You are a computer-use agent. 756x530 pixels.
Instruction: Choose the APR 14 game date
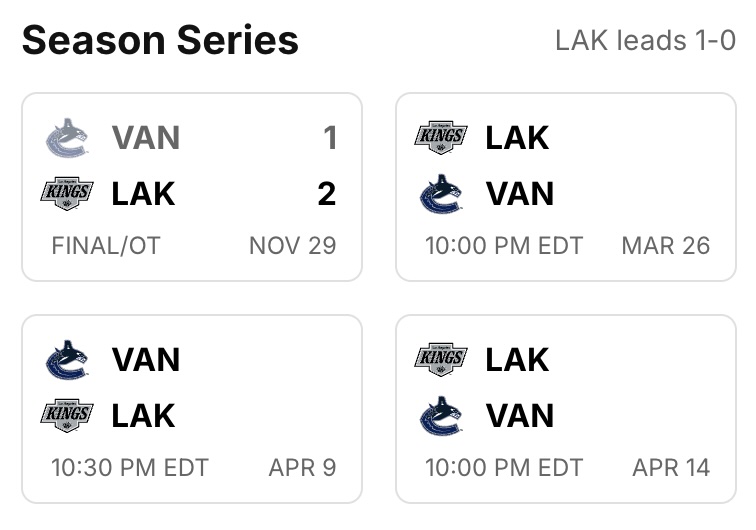[671, 467]
